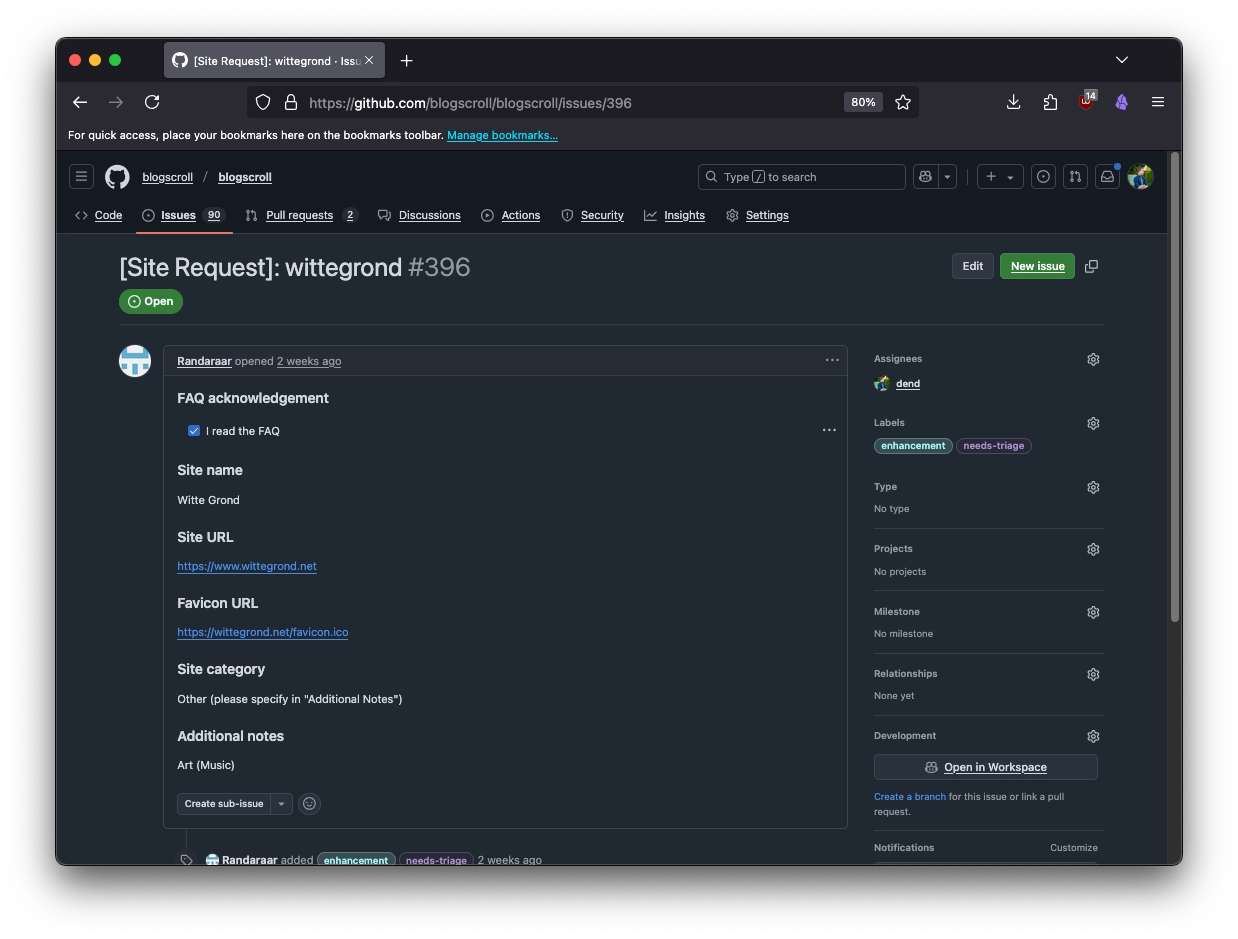Viewport: 1238px width, 939px height.
Task: Edit Labels via gear icon
Action: 1093,423
